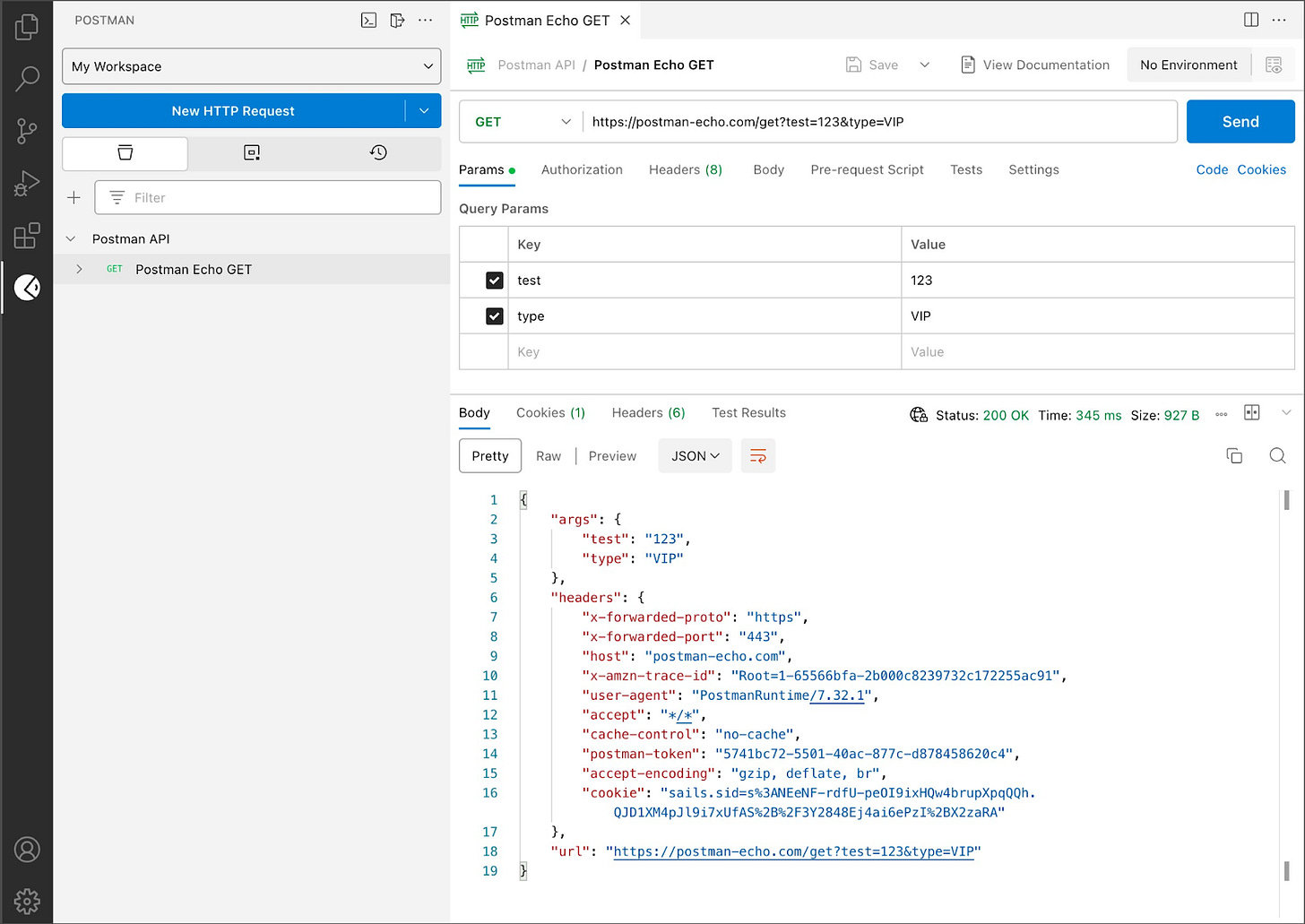This screenshot has width=1305, height=924.
Task: Open more actions in Postman sidebar header
Action: [426, 20]
